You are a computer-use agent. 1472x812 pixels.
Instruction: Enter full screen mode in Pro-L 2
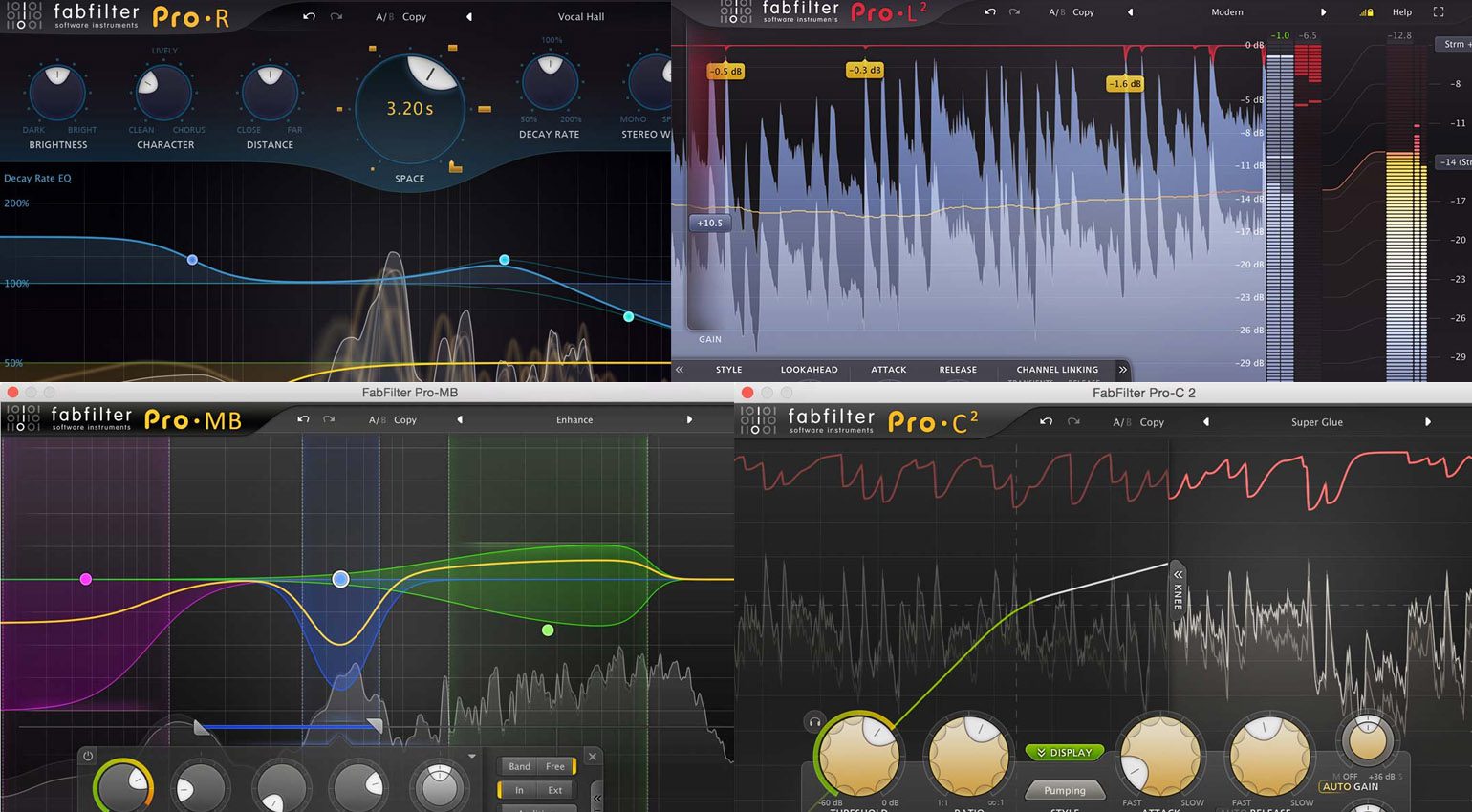1439,12
